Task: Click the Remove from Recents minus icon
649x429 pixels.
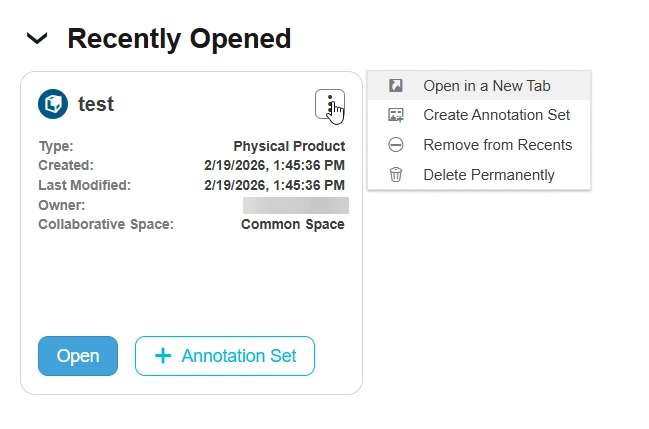Action: [x=396, y=145]
